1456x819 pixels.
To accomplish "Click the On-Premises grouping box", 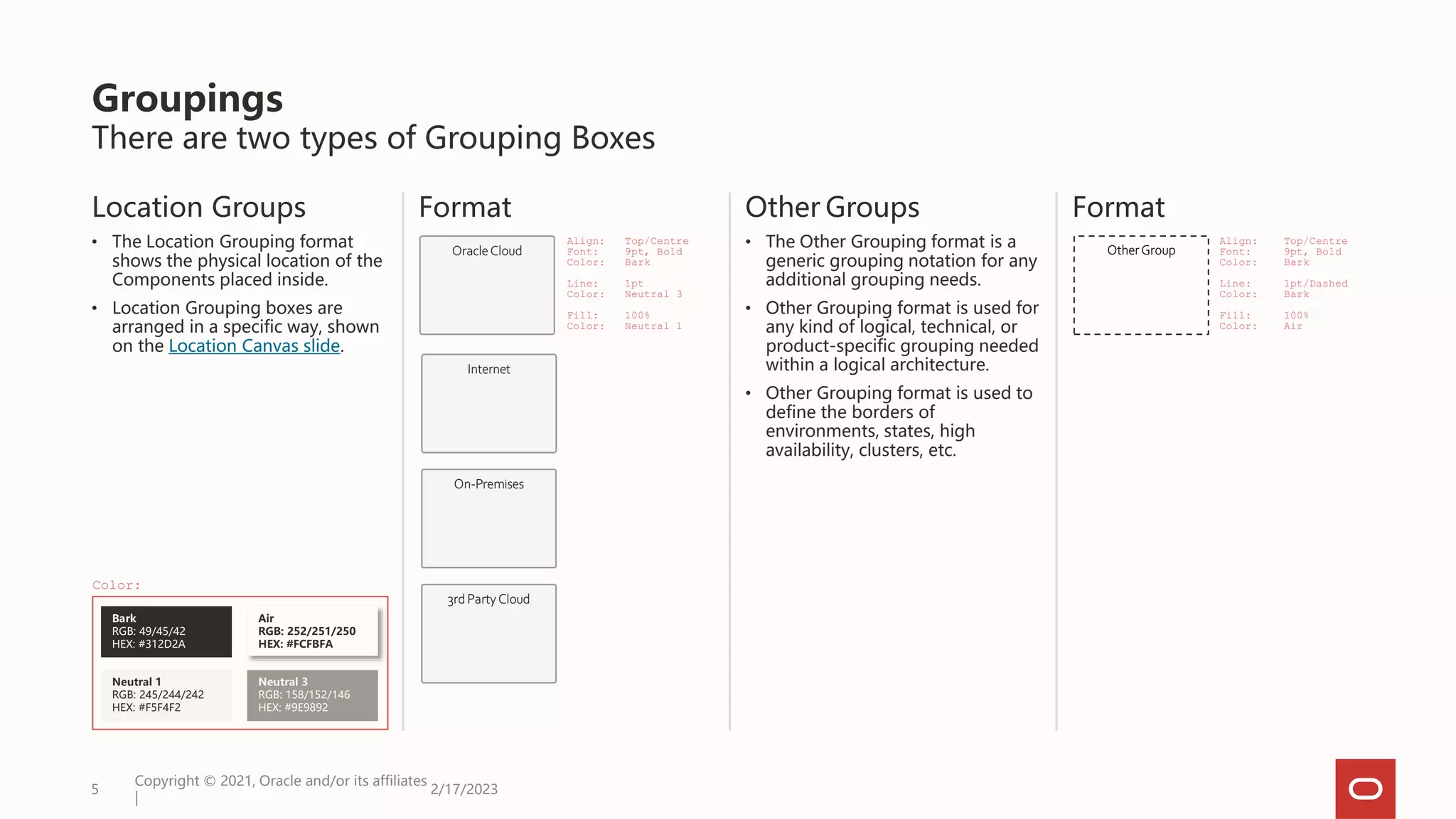I will (488, 518).
